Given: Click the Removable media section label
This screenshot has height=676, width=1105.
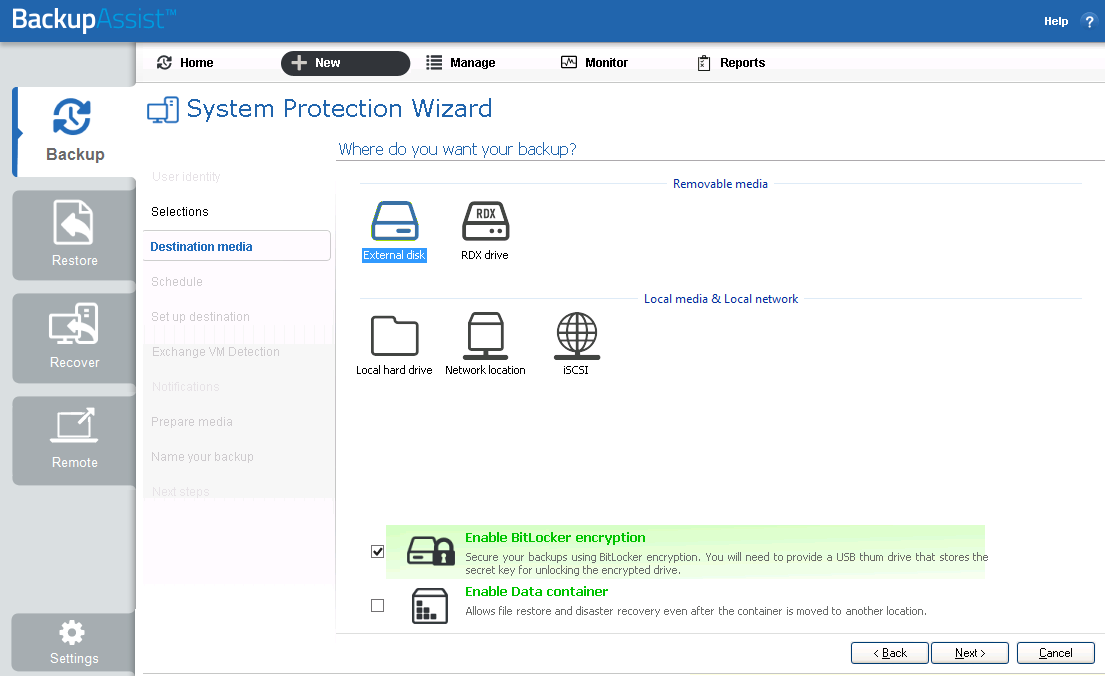Looking at the screenshot, I should [x=720, y=184].
